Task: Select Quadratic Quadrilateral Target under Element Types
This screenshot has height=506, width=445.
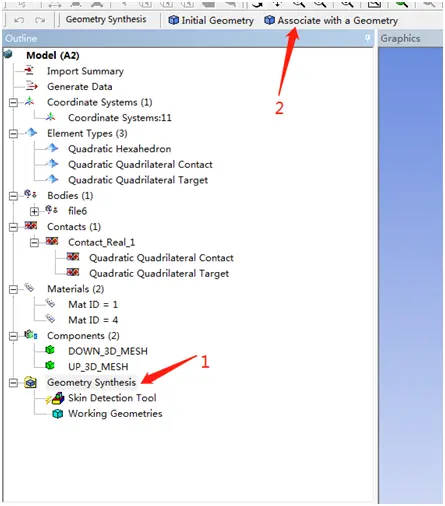Action: (x=138, y=180)
